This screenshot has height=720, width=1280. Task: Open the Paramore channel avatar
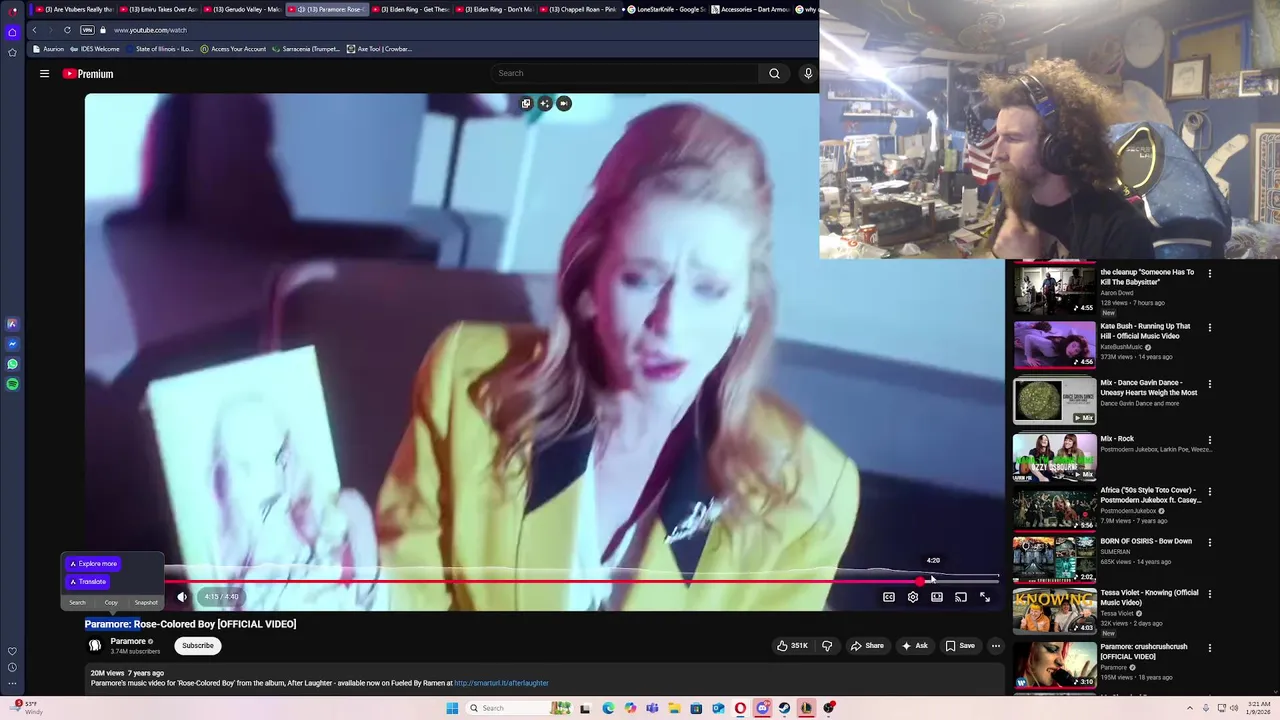tap(95, 646)
